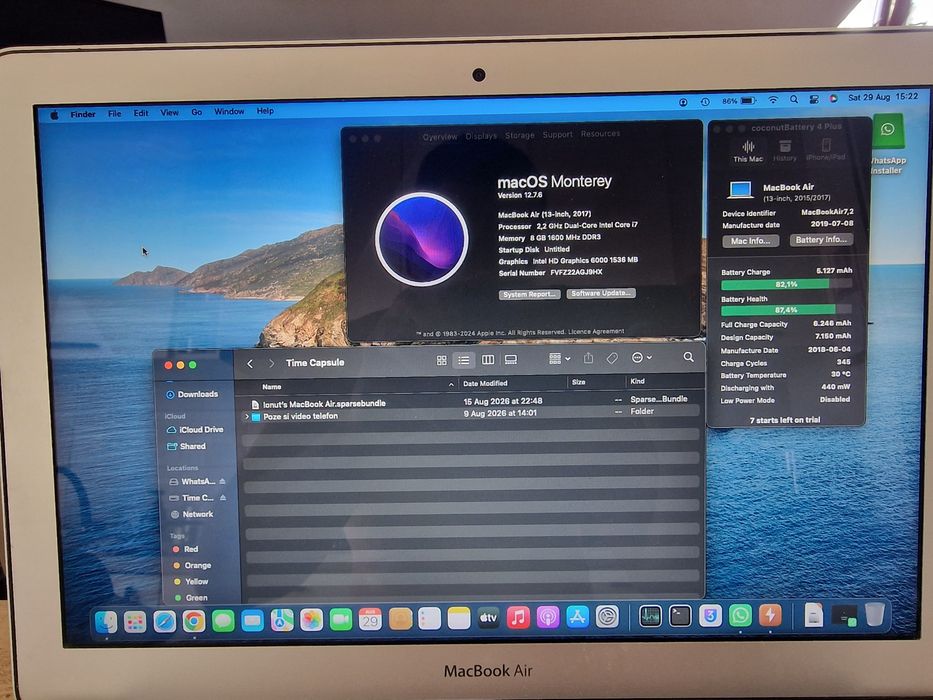This screenshot has width=933, height=700.
Task: Select iPhone/iPad tab in coconutBattery
Action: pyautogui.click(x=826, y=149)
